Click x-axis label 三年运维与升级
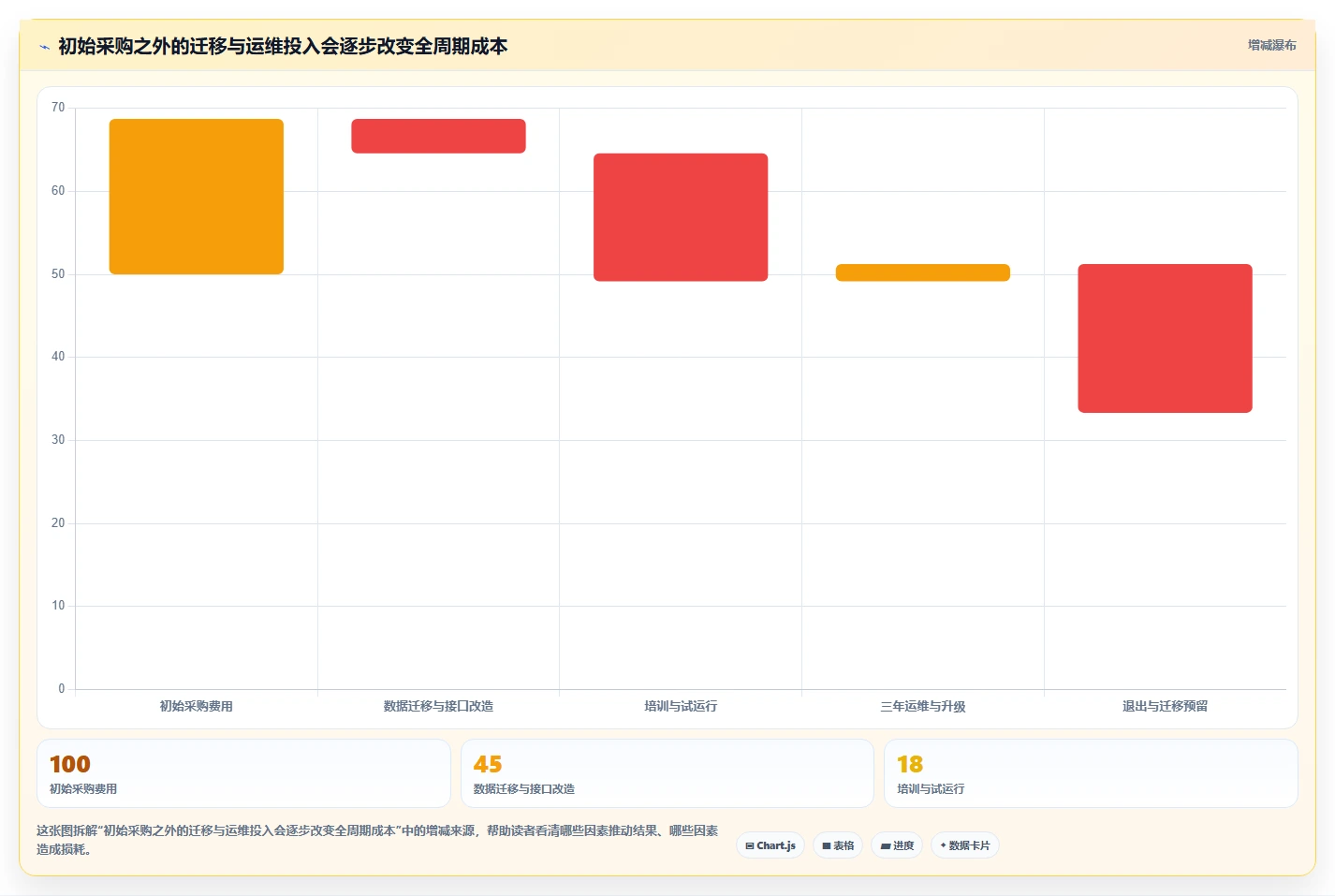The image size is (1335, 896). (x=923, y=706)
